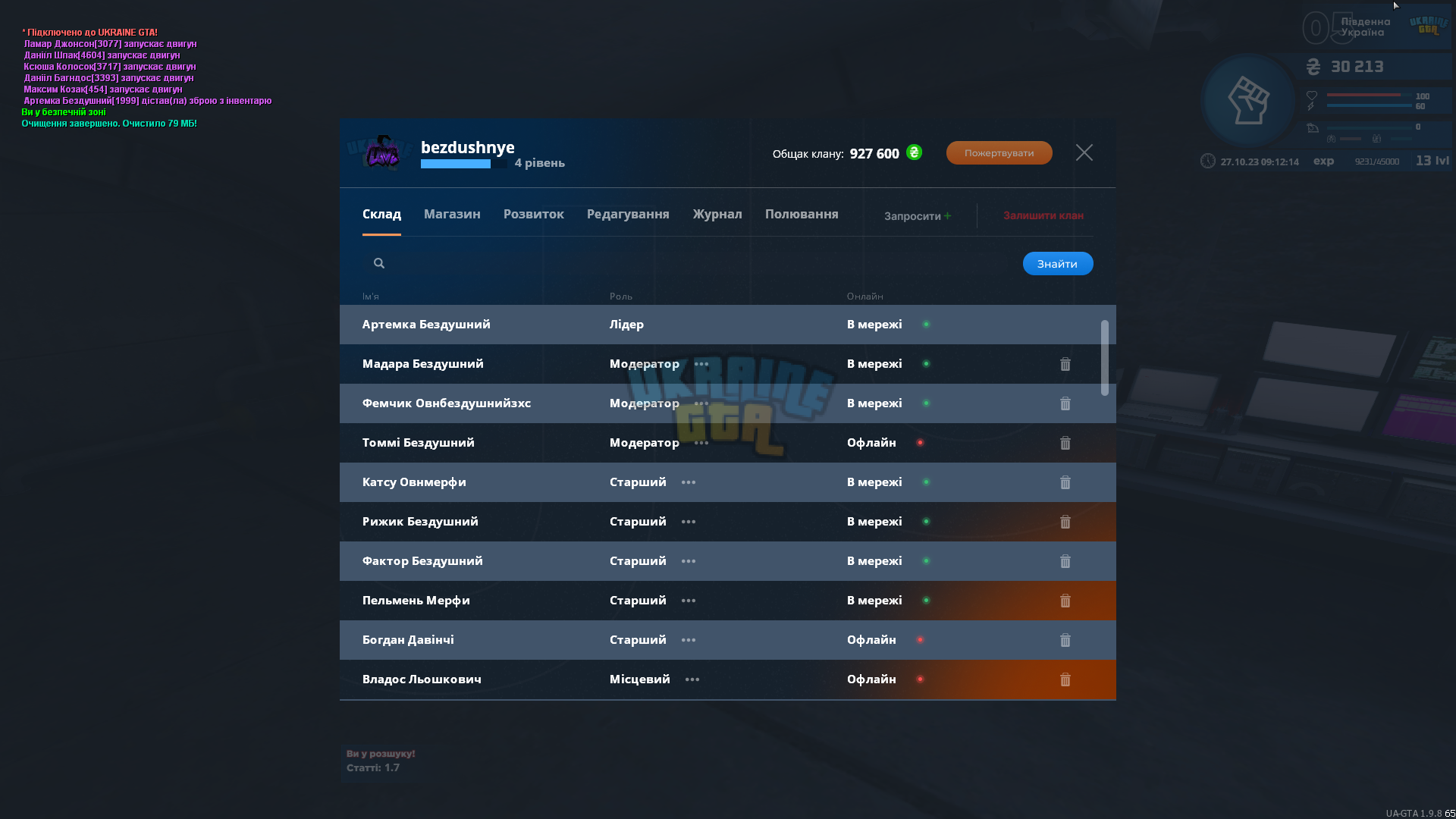Image resolution: width=1456 pixels, height=819 pixels.
Task: Select member name Томмі Бездушний
Action: tap(419, 443)
